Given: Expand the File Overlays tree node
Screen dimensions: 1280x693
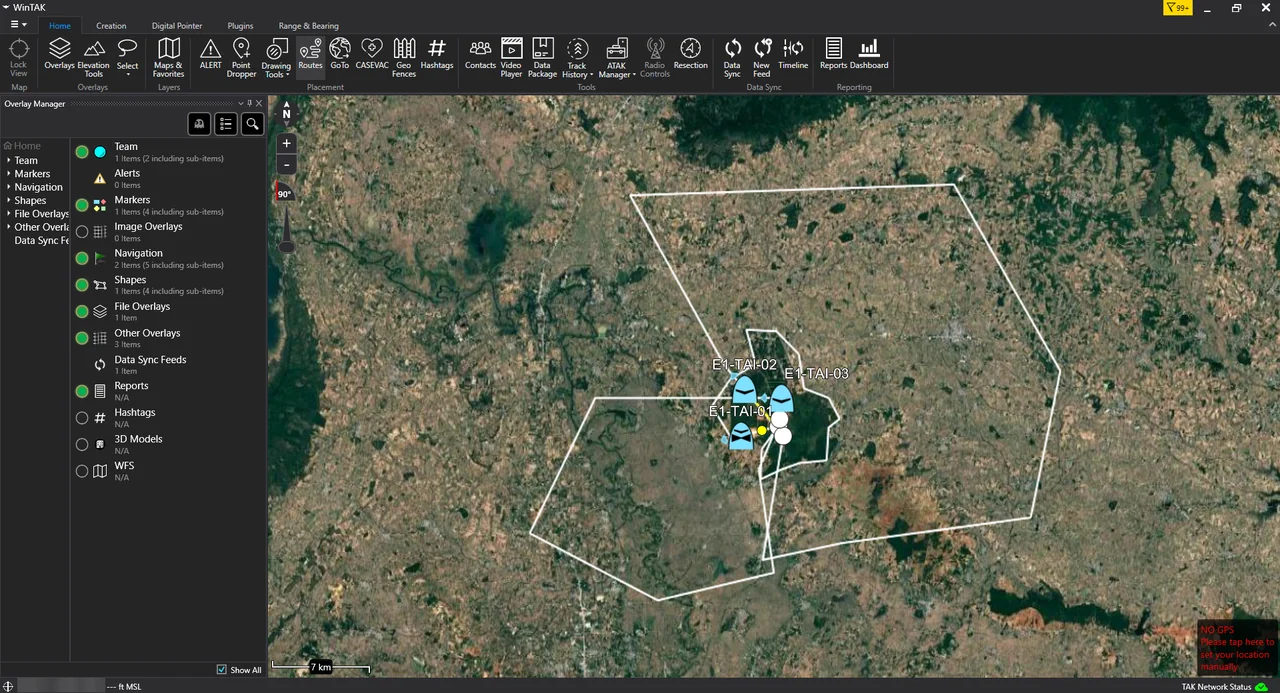Looking at the screenshot, I should pyautogui.click(x=9, y=214).
